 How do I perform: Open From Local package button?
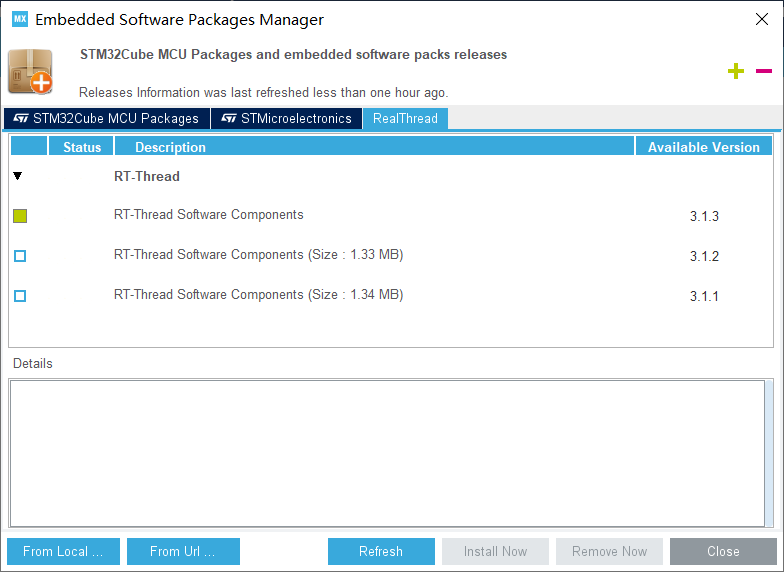(64, 551)
